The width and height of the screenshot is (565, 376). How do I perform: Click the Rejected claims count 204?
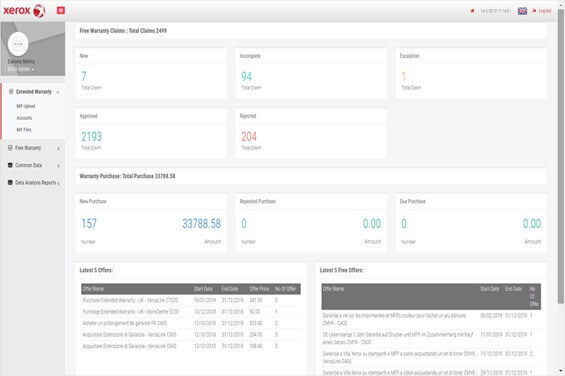(249, 137)
